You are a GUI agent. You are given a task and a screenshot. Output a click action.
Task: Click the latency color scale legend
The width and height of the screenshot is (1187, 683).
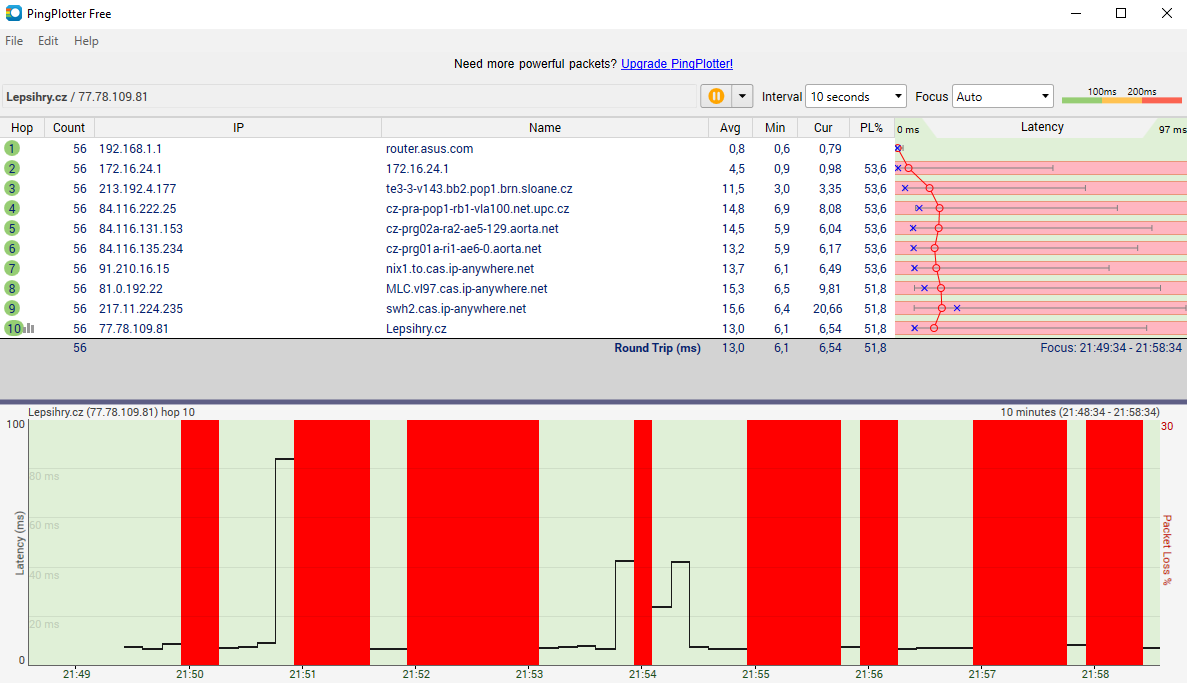1120,96
